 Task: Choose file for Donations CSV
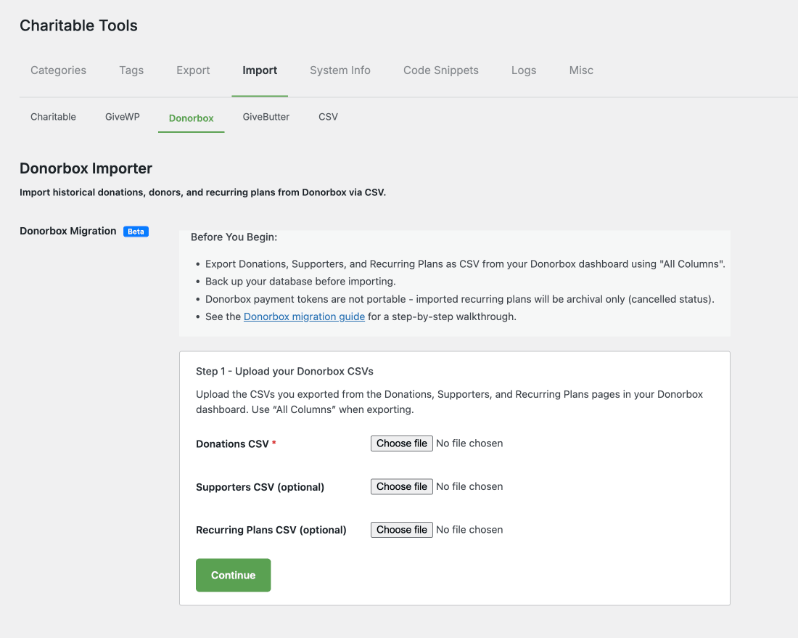click(402, 443)
